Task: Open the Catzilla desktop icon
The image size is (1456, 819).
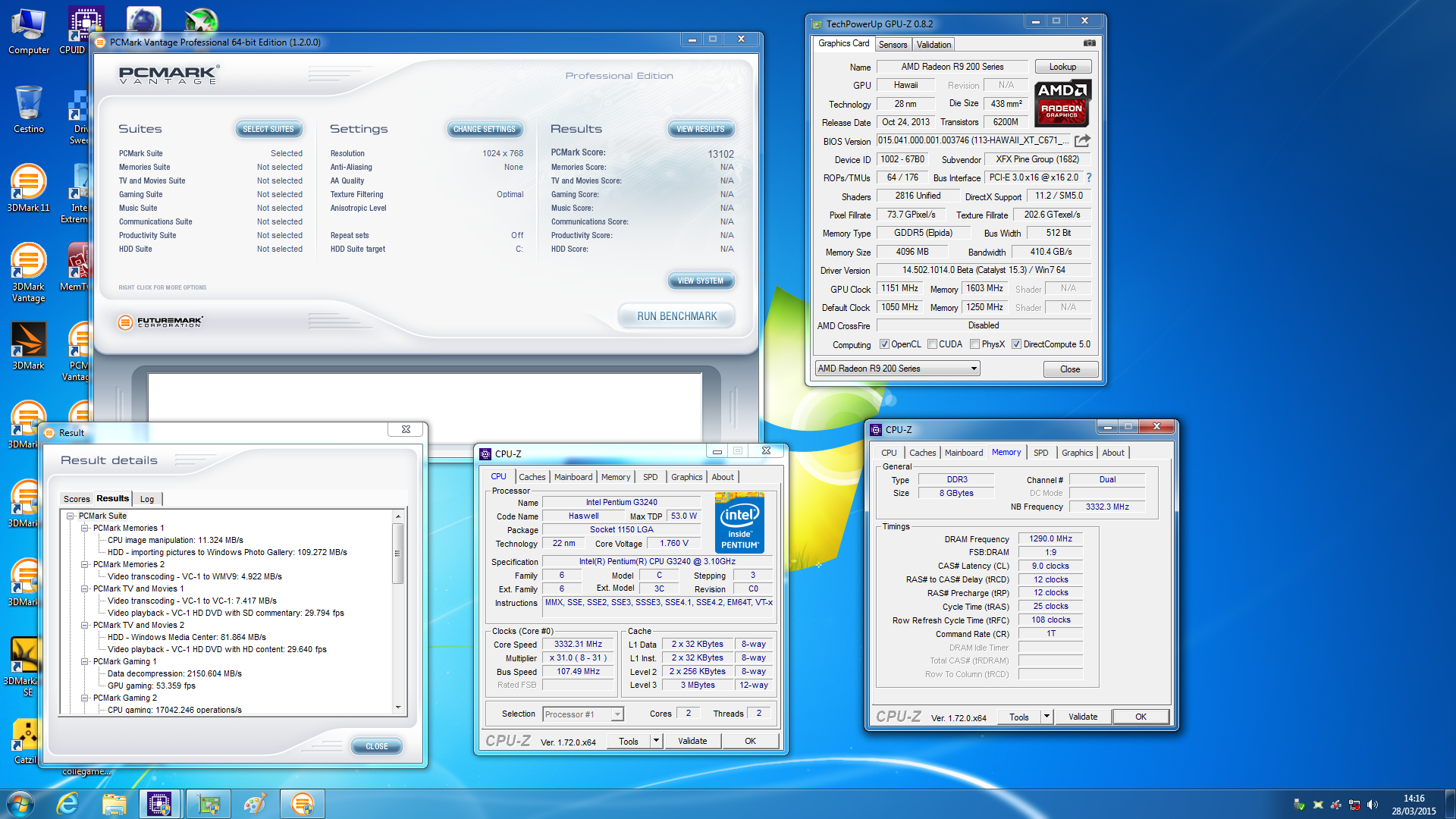Action: [25, 741]
